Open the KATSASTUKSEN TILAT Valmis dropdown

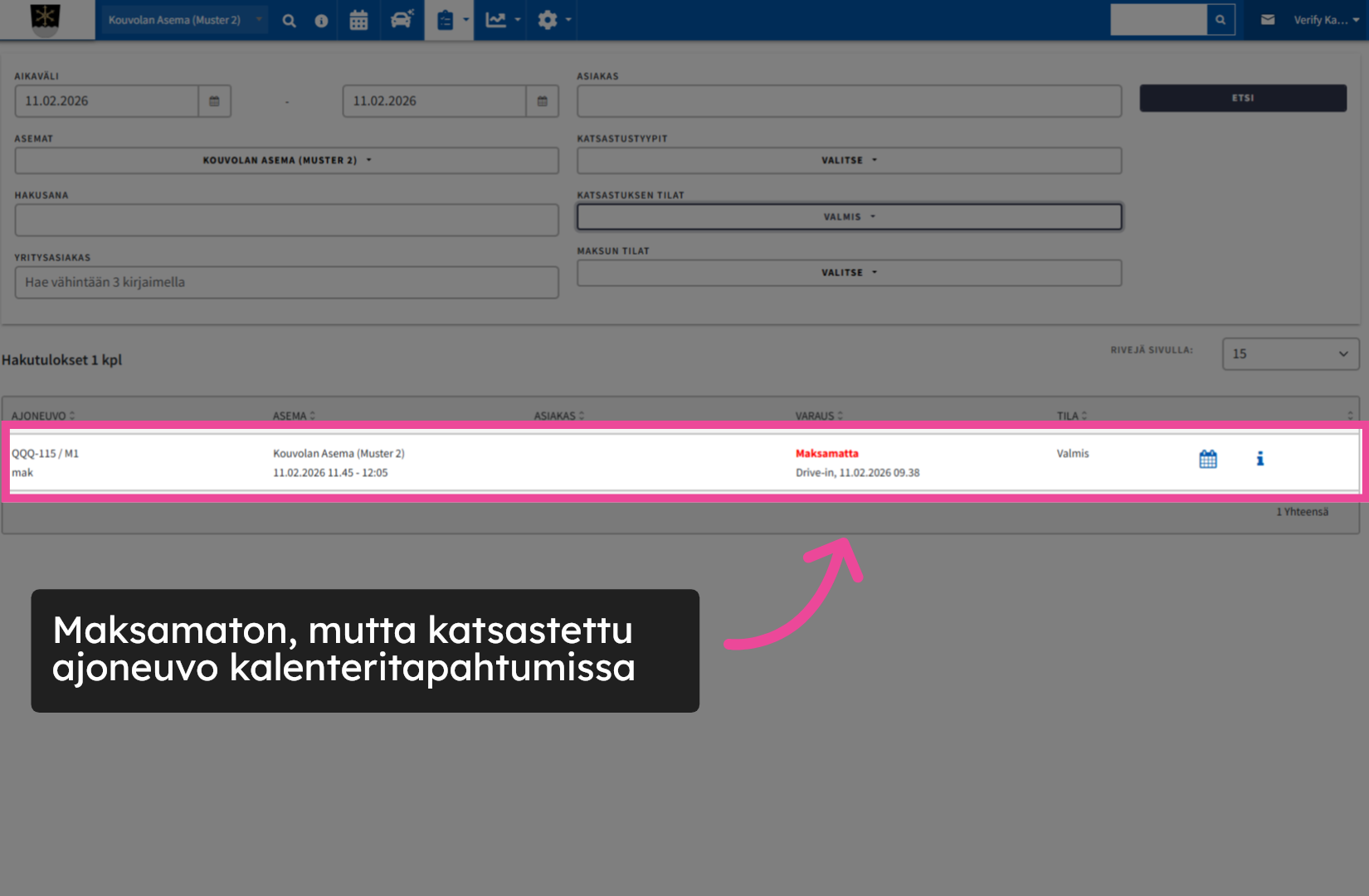point(848,216)
